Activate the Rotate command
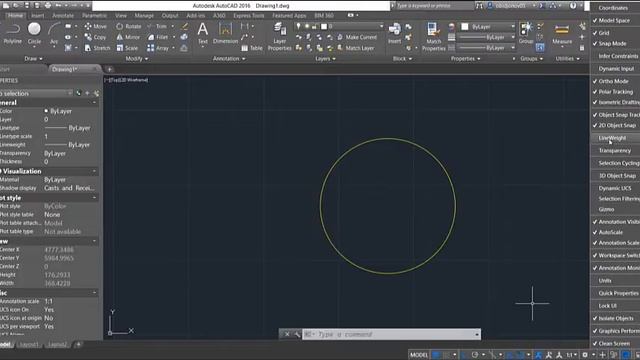Image resolution: width=640 pixels, height=360 pixels. tap(128, 26)
